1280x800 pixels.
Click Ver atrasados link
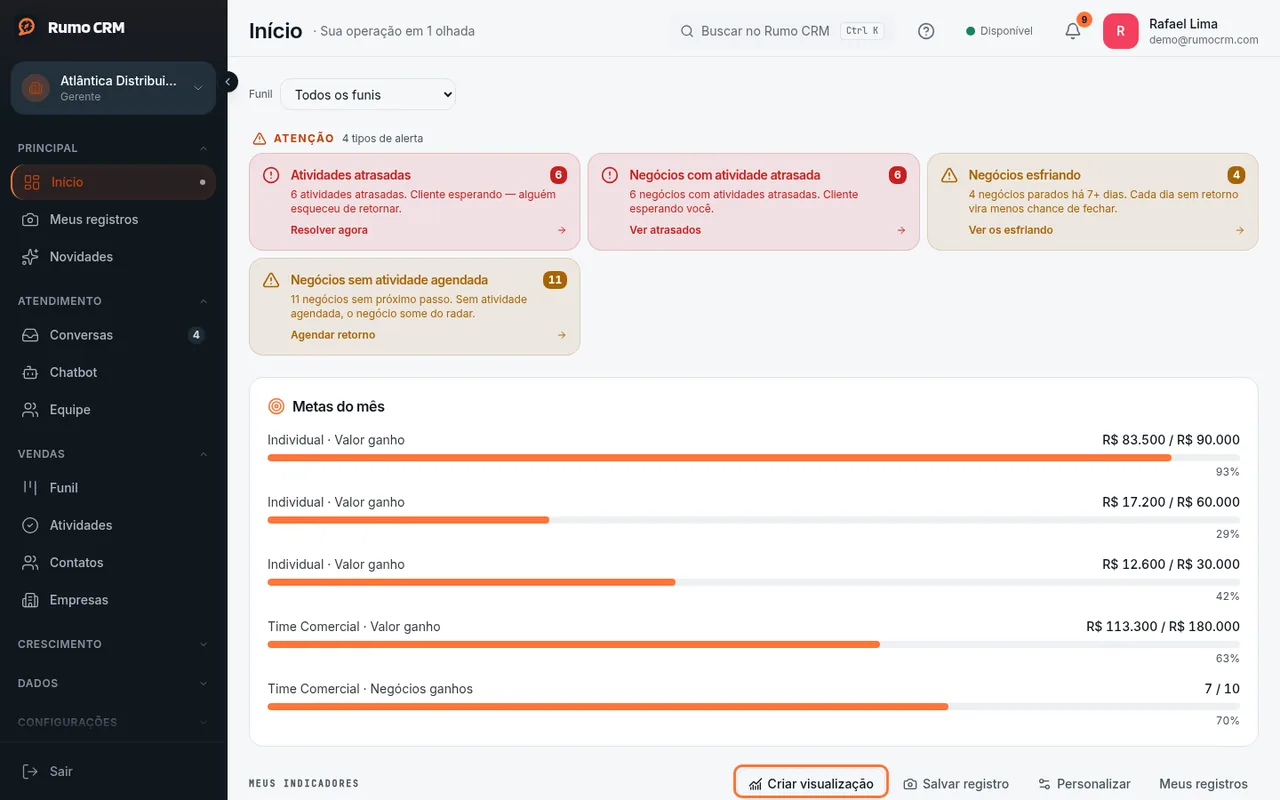pos(665,230)
